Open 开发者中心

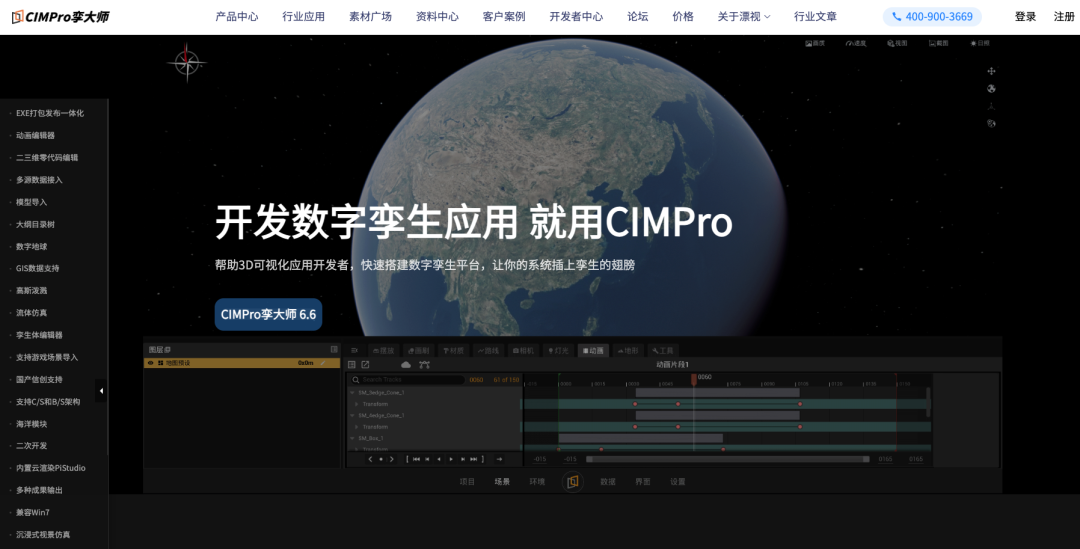pos(577,17)
